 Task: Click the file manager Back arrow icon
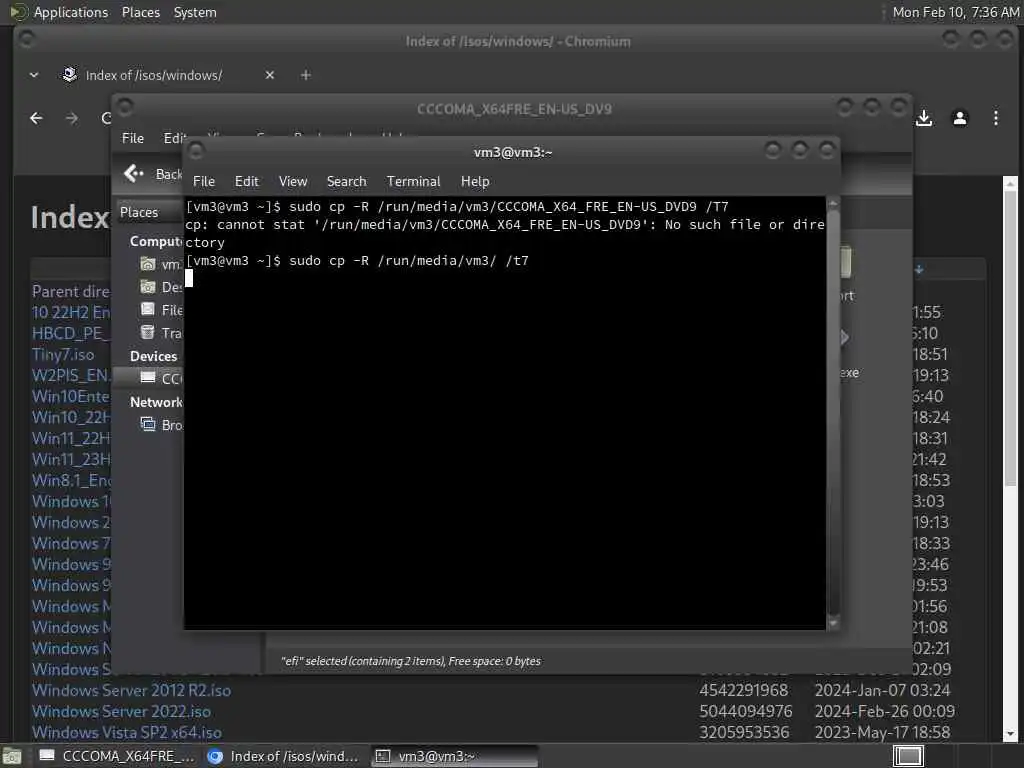133,173
